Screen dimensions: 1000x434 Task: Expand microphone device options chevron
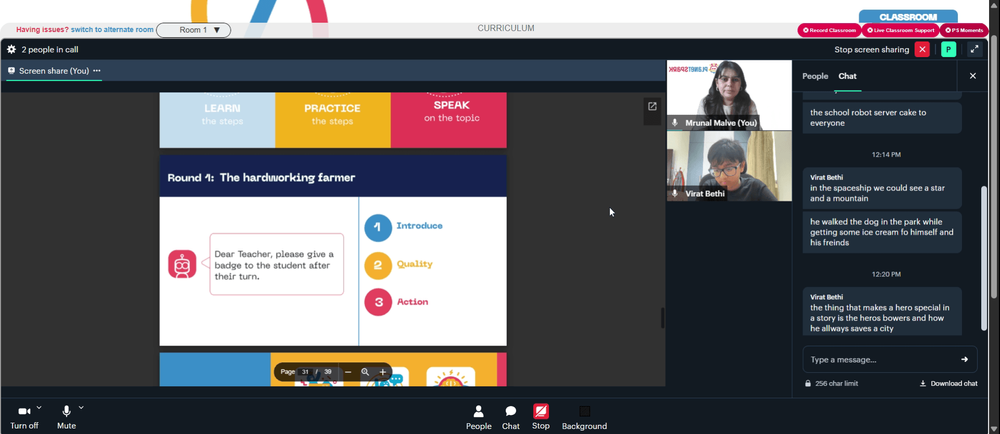point(81,407)
